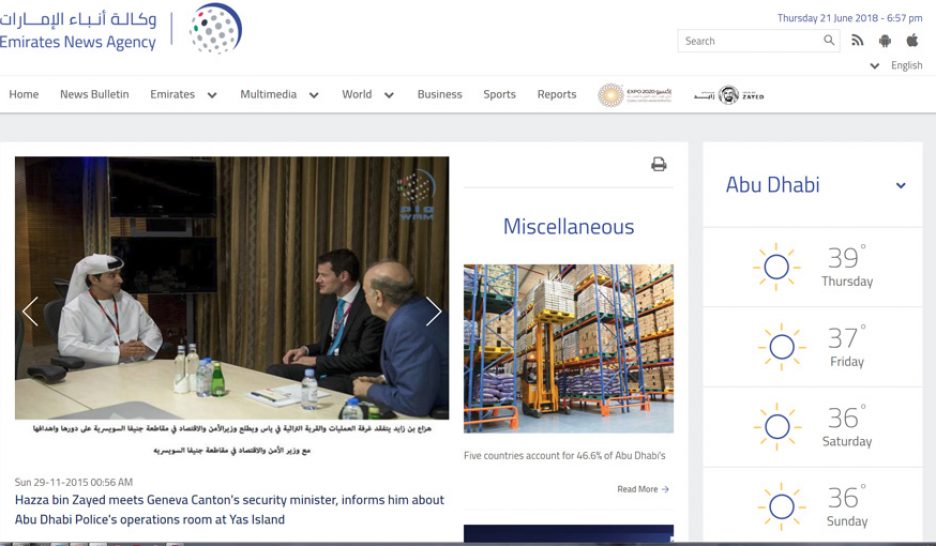Click the Emirates News Agency logo
Screen dimensions: 936x546
click(x=120, y=30)
